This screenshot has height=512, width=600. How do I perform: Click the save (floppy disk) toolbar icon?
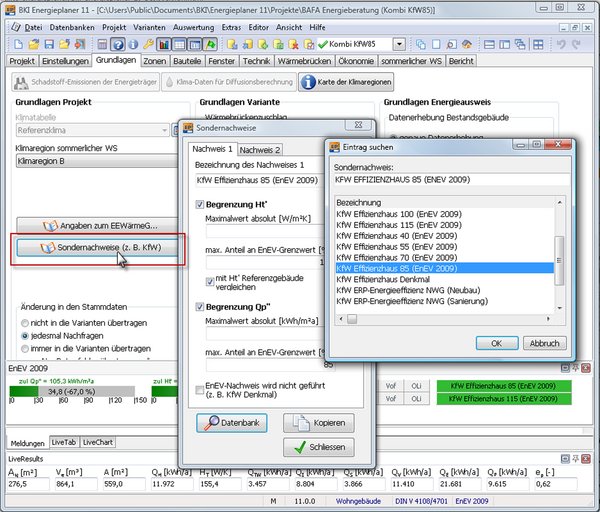51,45
